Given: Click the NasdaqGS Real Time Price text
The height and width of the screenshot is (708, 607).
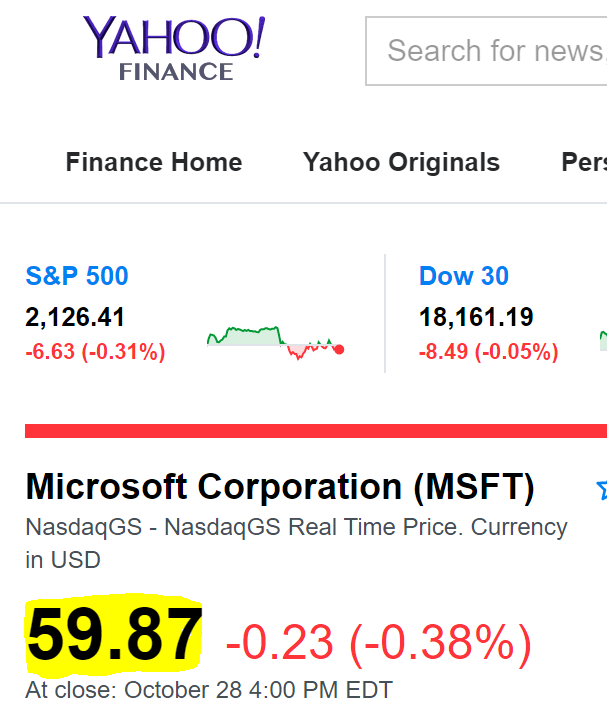Looking at the screenshot, I should 296,527.
